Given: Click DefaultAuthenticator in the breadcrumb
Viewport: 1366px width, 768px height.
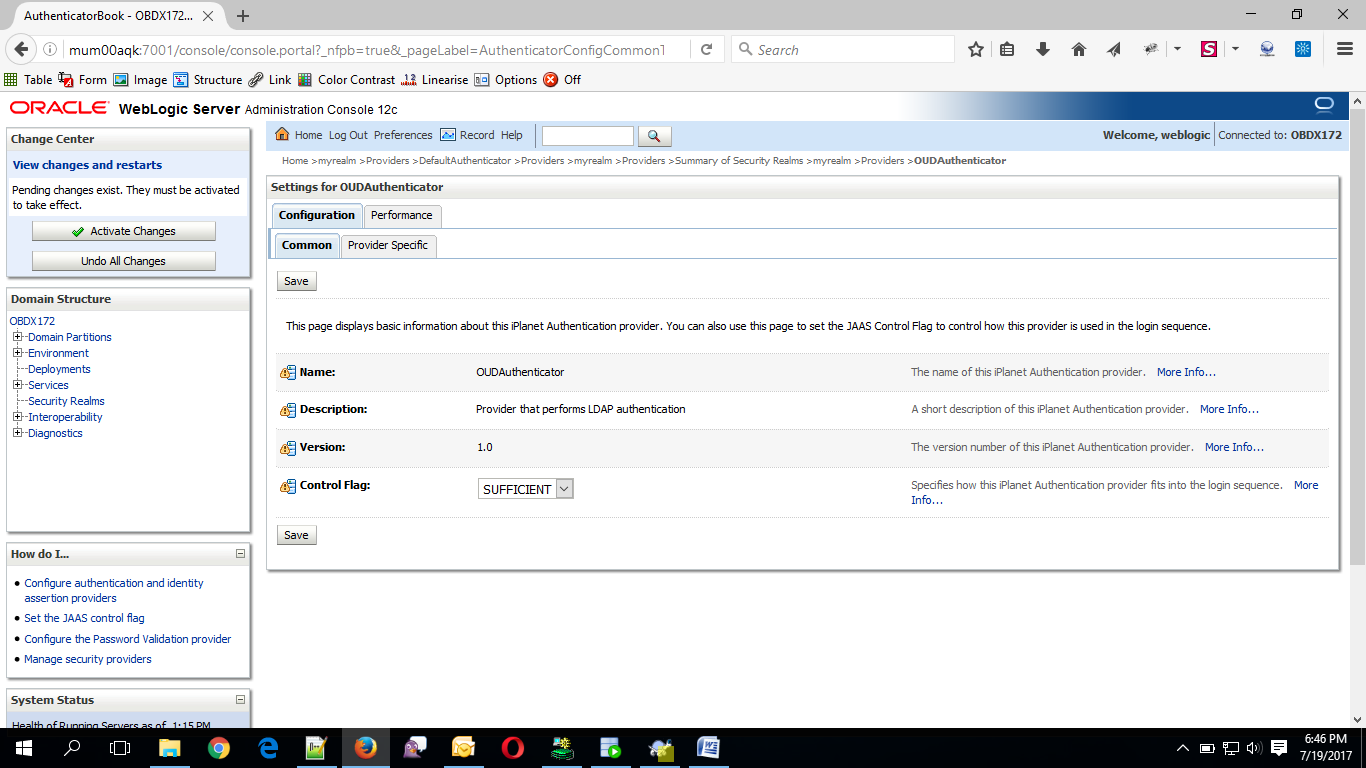Looking at the screenshot, I should (465, 160).
